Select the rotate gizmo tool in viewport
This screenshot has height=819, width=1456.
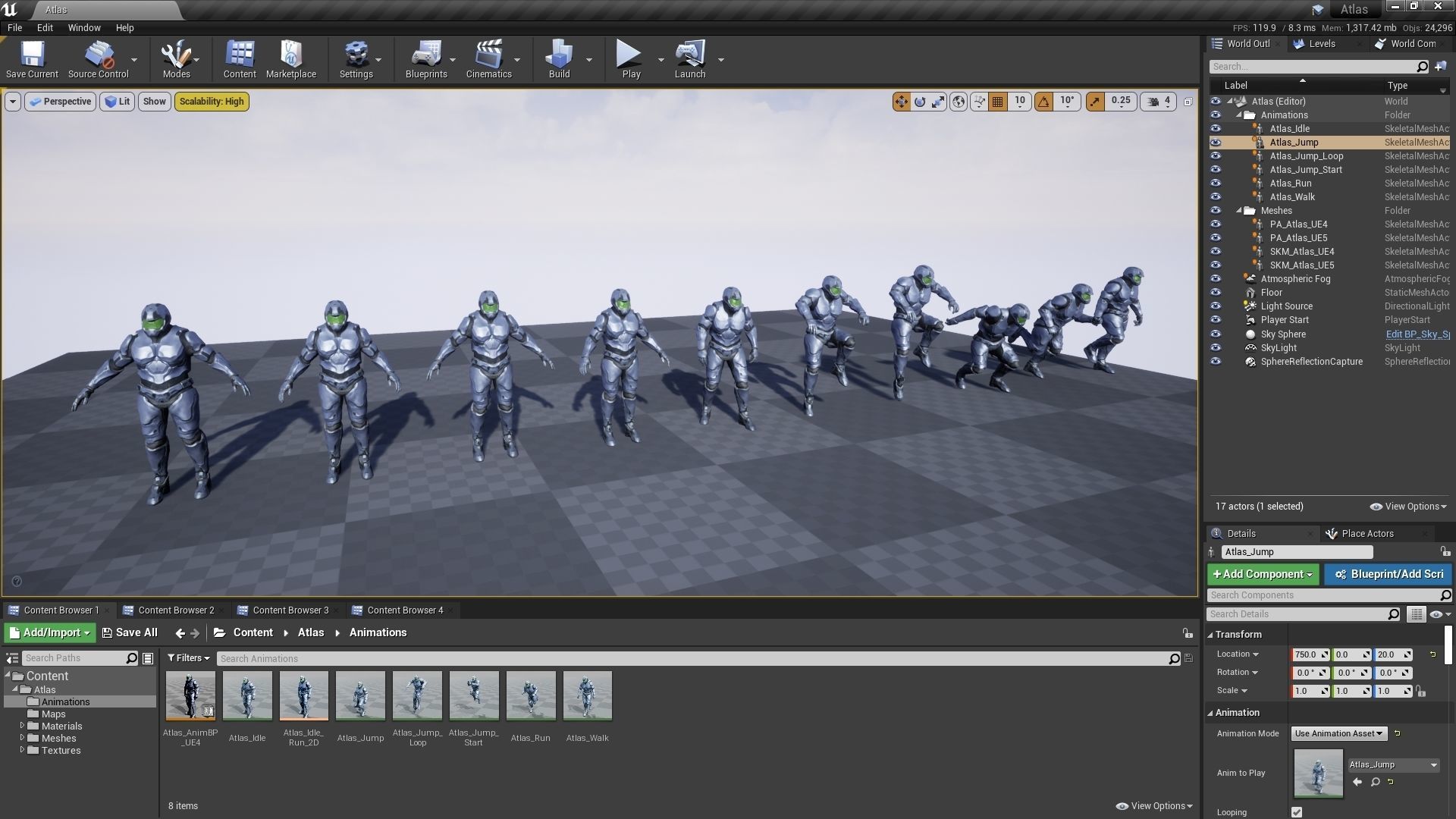920,102
